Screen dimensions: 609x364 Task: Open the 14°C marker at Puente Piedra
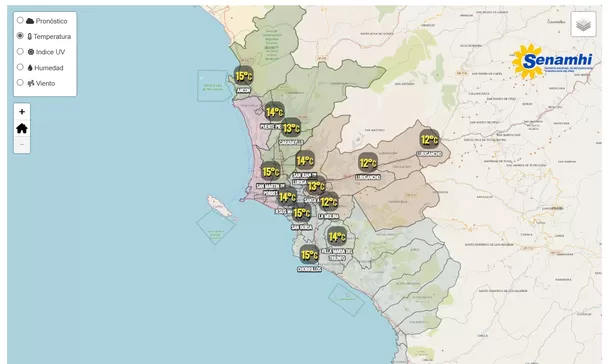click(274, 112)
